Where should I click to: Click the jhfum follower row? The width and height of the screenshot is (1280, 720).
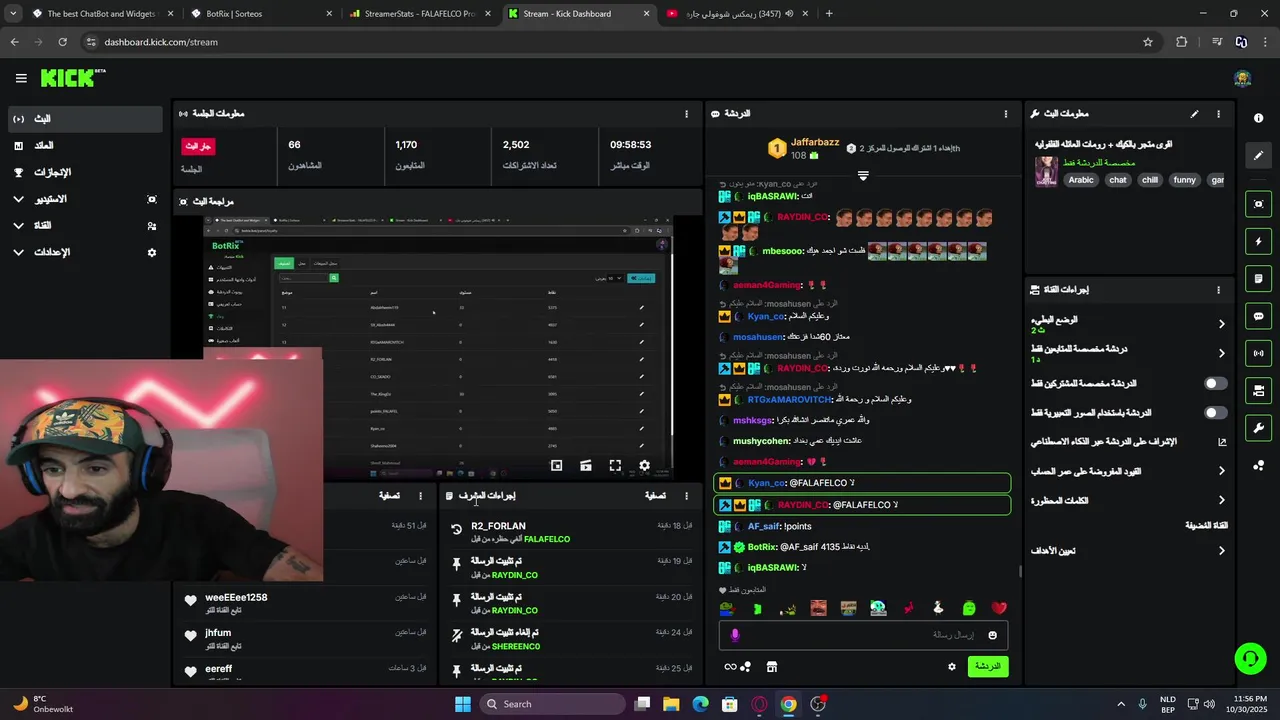(x=306, y=638)
